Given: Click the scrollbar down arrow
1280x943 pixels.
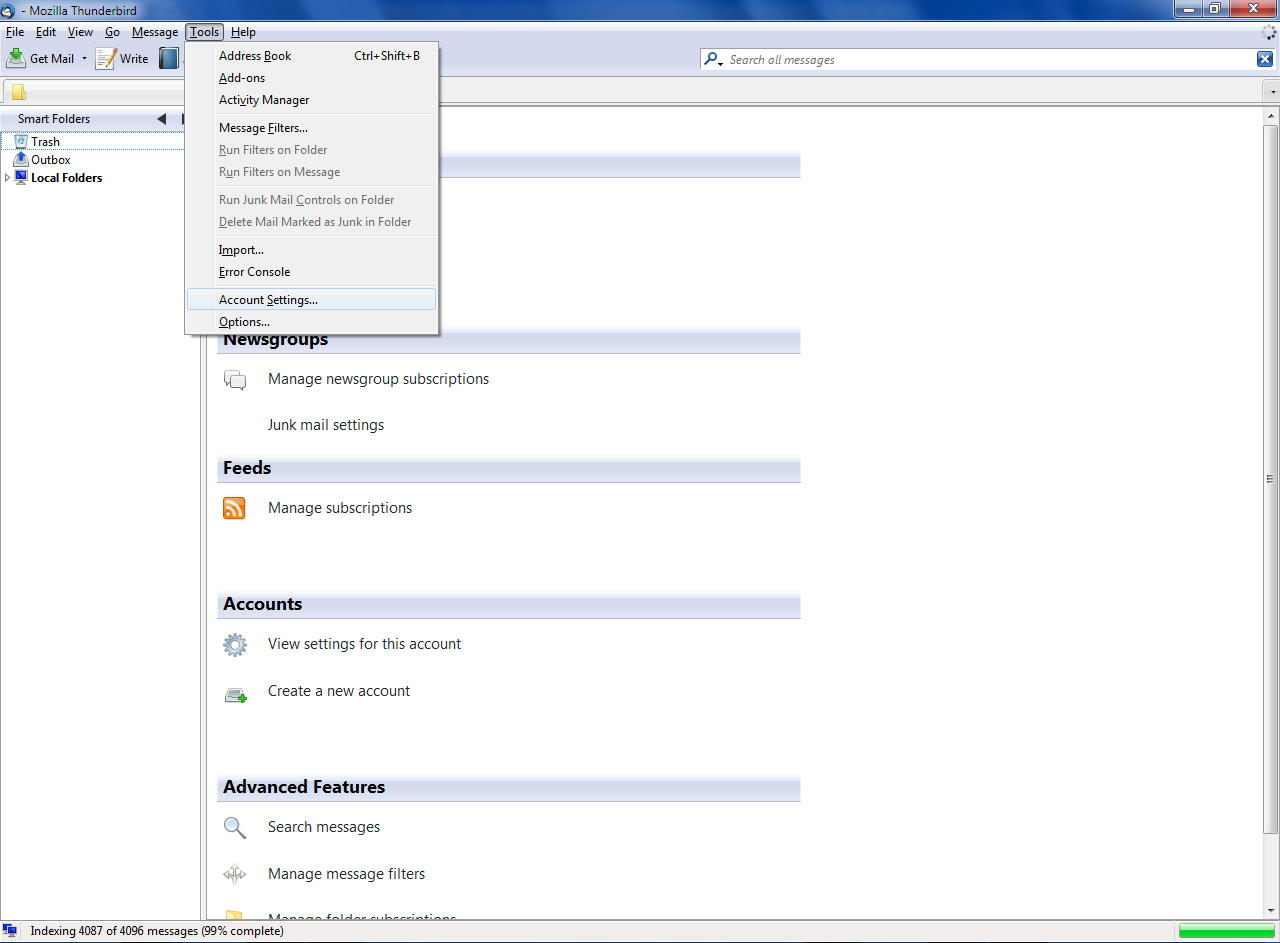Looking at the screenshot, I should pos(1272,912).
